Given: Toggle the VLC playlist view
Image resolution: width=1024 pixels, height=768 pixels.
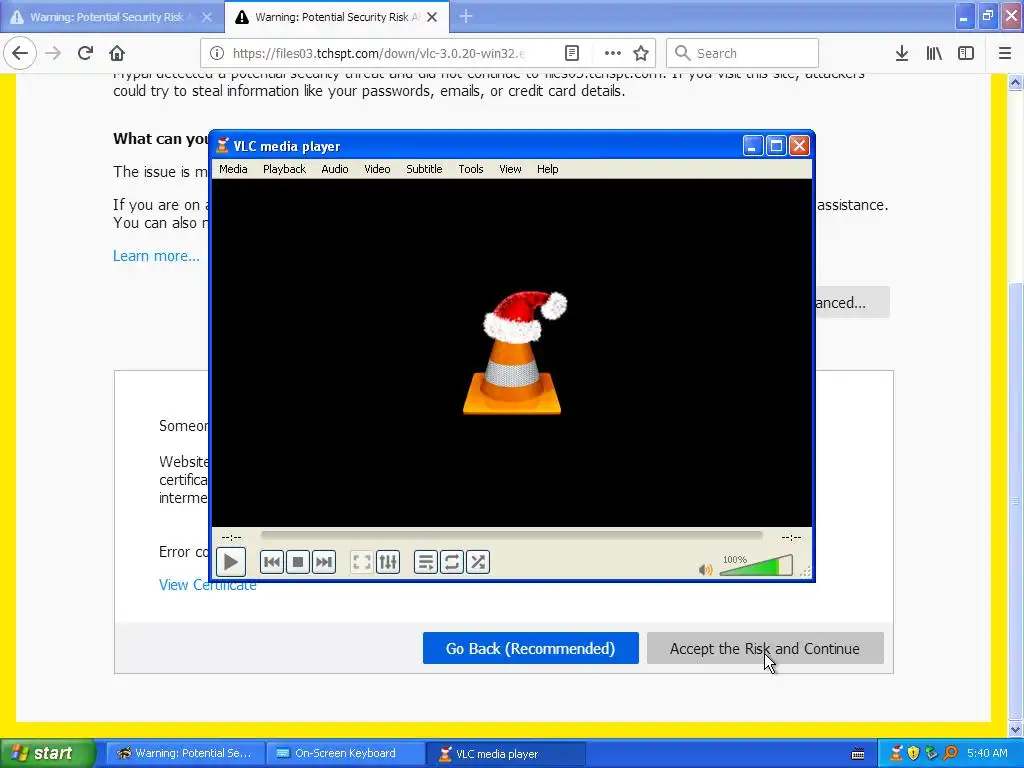Looking at the screenshot, I should point(425,562).
